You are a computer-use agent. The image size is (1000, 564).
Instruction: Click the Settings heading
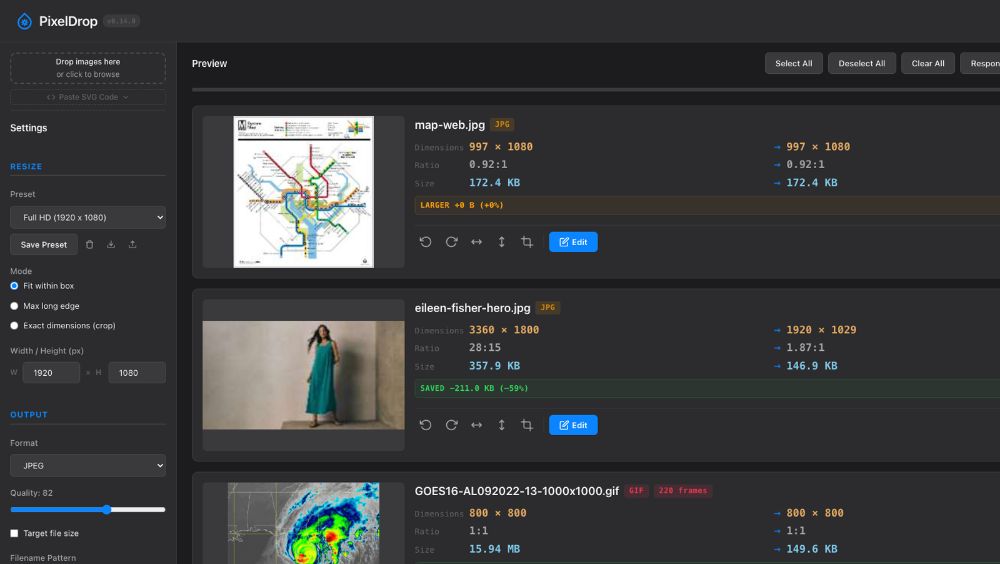[x=29, y=128]
